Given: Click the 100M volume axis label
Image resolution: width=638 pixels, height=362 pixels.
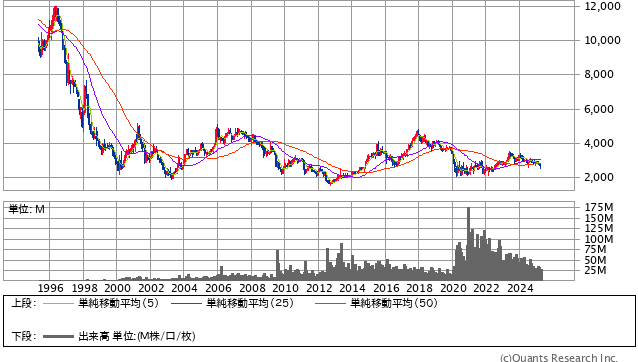Looking at the screenshot, I should point(599,239).
